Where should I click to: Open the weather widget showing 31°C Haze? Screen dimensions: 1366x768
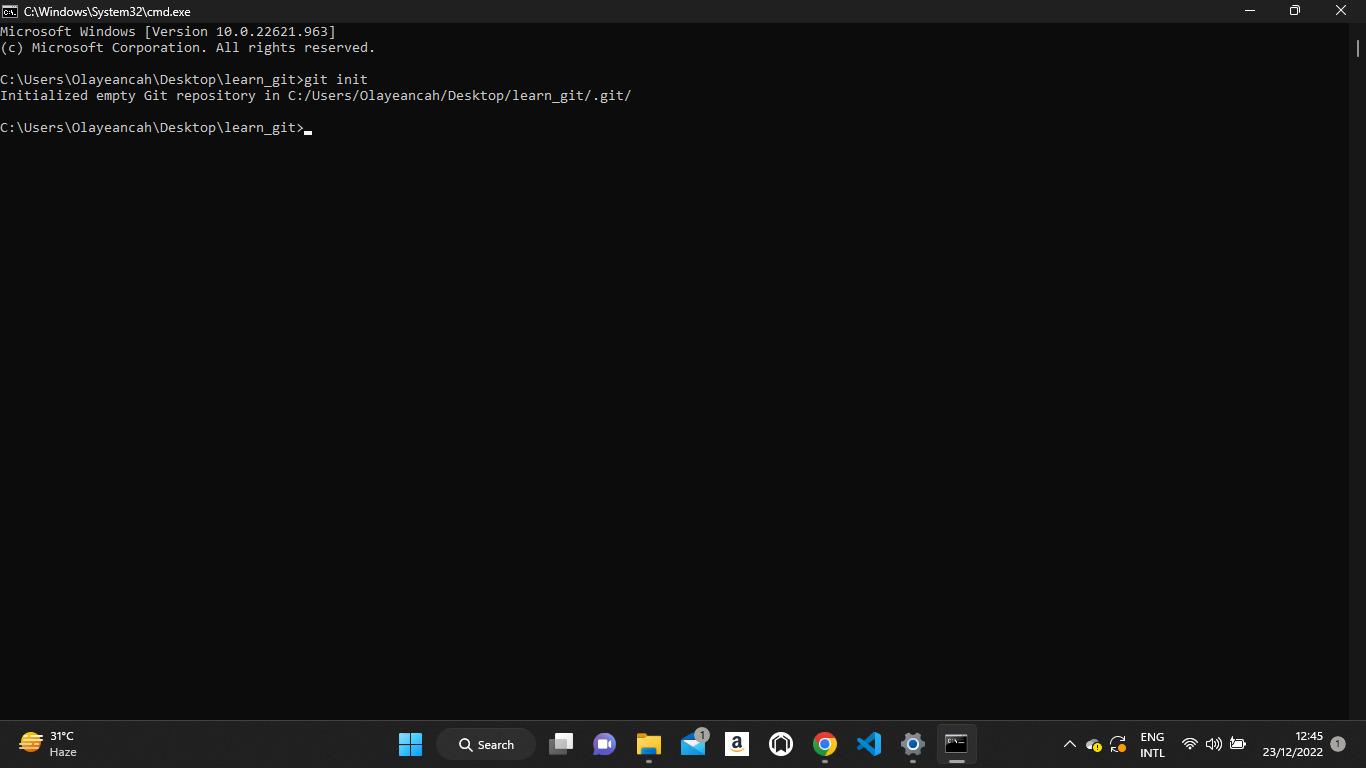coord(48,744)
